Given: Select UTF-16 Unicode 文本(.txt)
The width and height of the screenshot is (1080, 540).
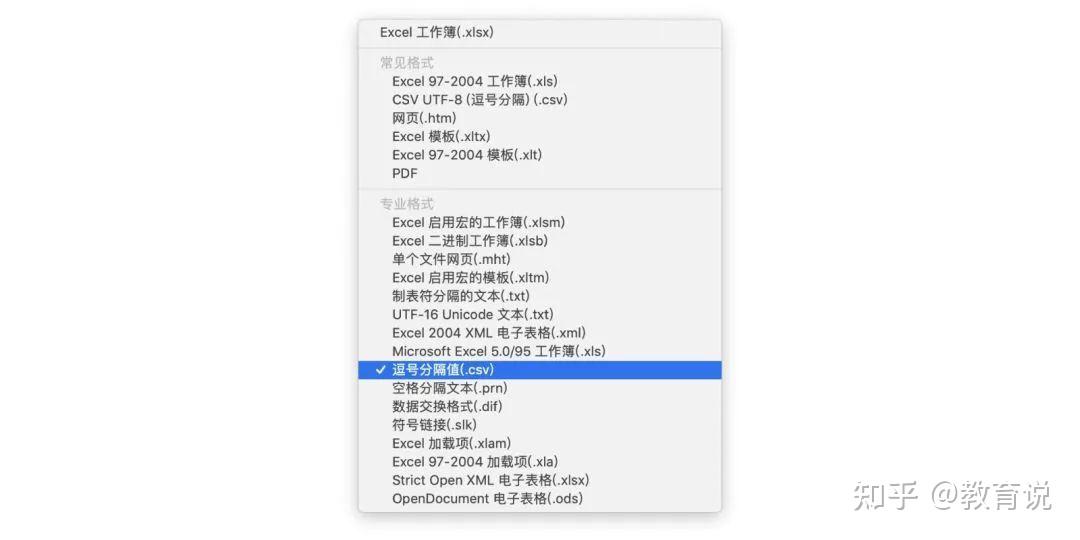Looking at the screenshot, I should point(539,315).
